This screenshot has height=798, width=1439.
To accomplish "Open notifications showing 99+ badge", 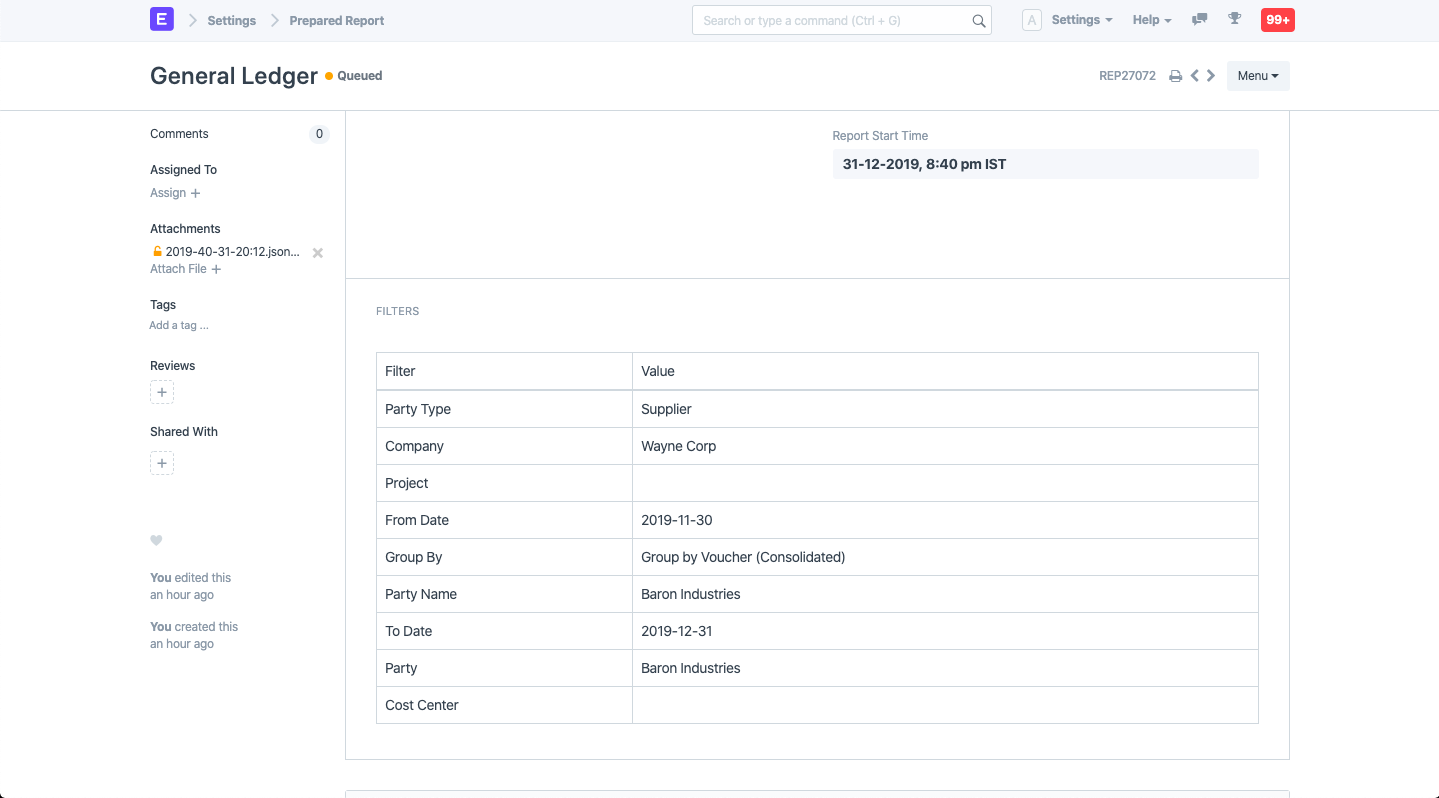I will tap(1277, 19).
